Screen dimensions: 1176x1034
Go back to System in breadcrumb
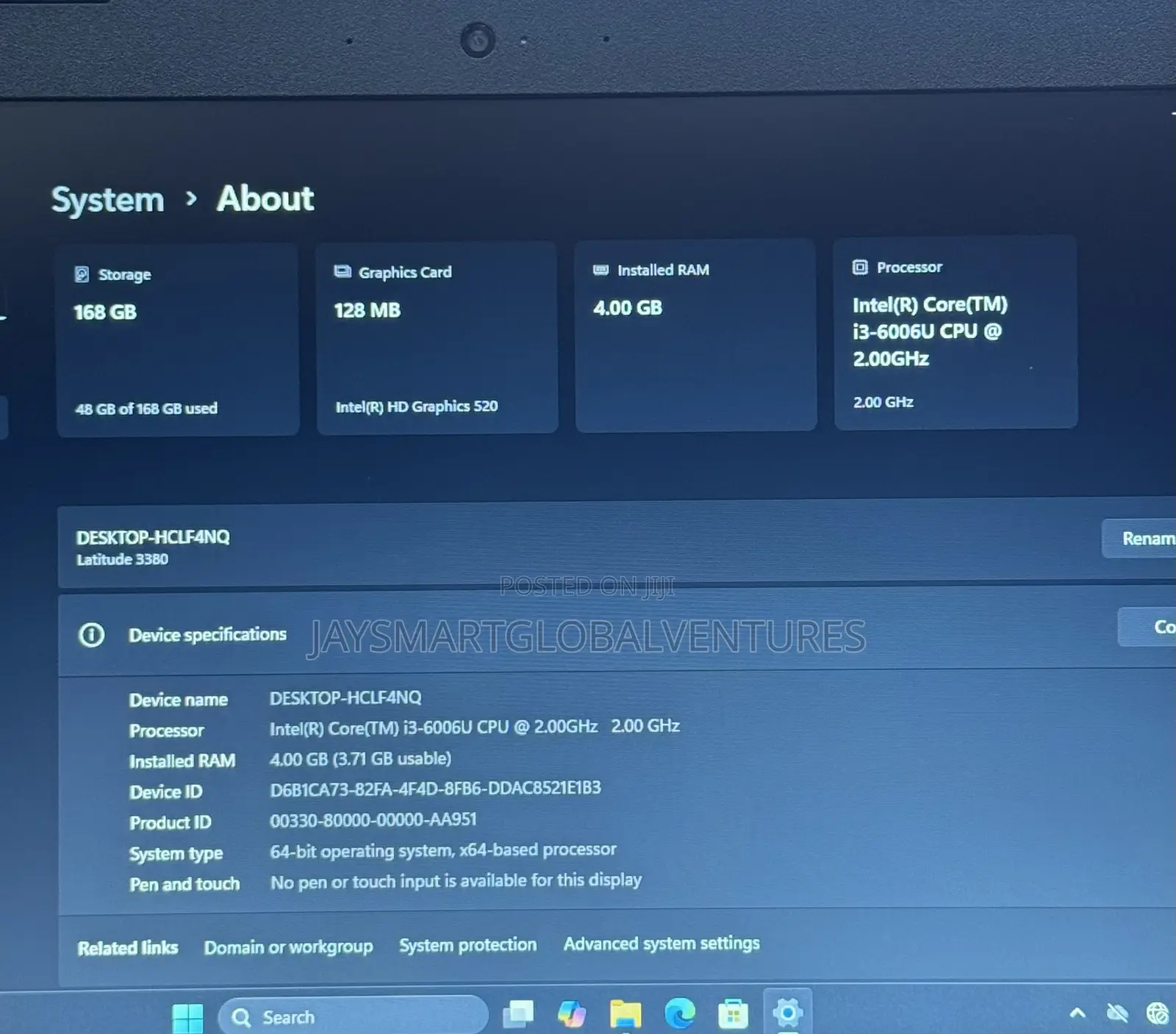[107, 200]
